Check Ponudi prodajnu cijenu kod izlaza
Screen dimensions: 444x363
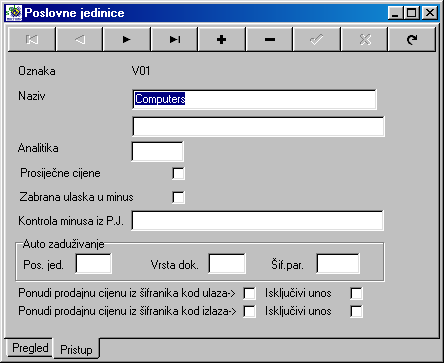tap(250, 311)
